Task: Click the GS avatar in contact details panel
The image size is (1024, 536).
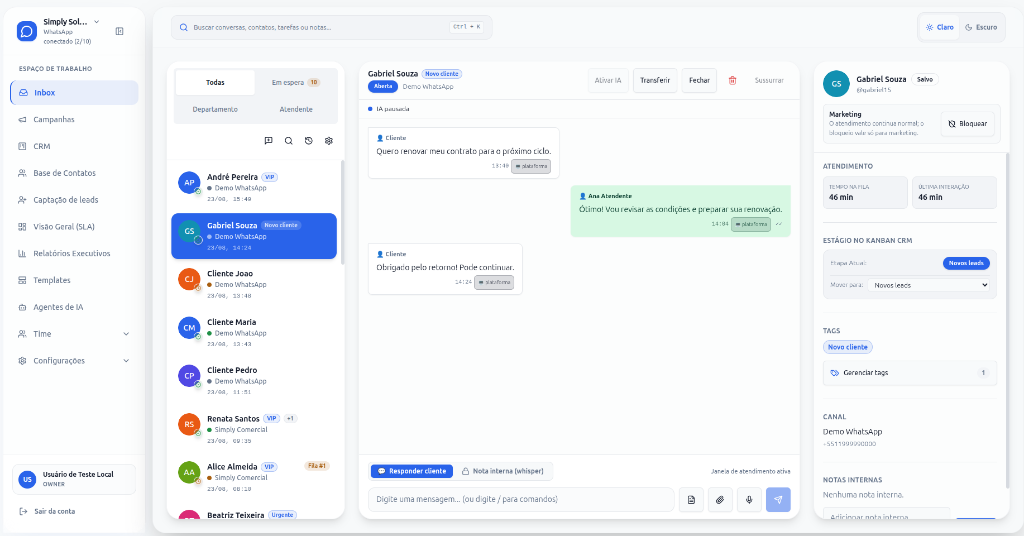Action: point(836,84)
